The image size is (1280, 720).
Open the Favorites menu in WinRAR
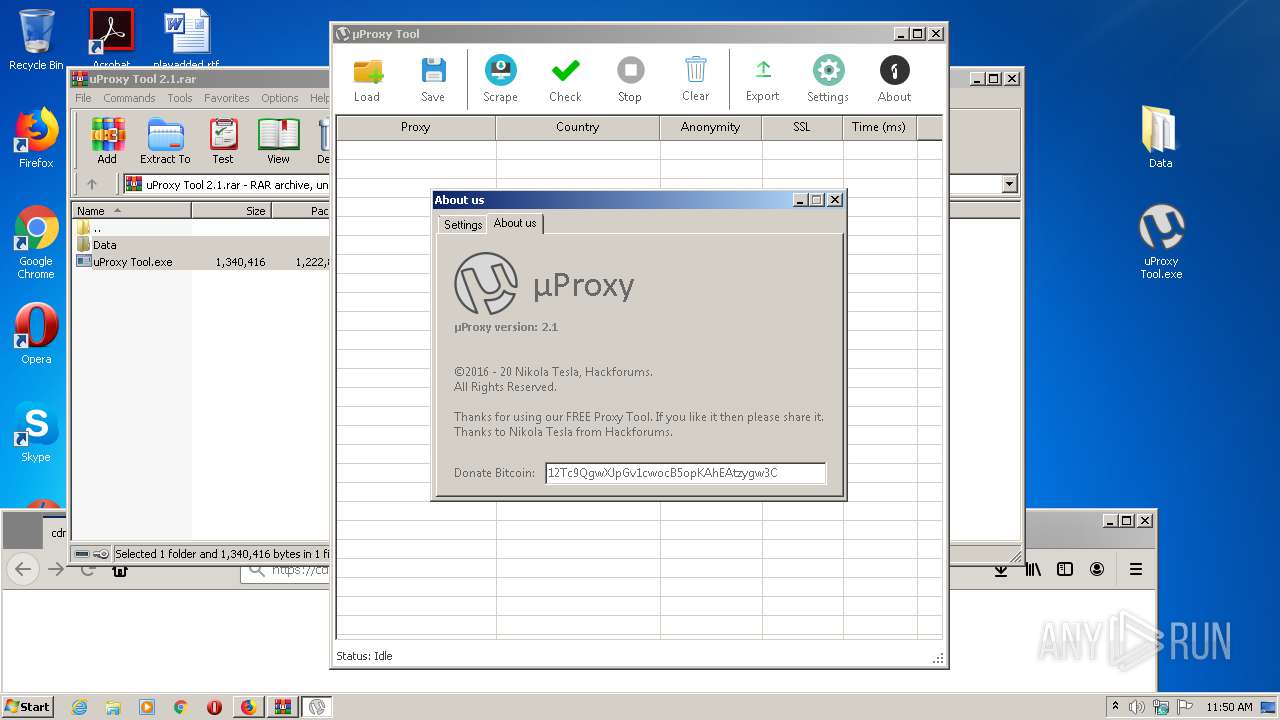pyautogui.click(x=227, y=98)
